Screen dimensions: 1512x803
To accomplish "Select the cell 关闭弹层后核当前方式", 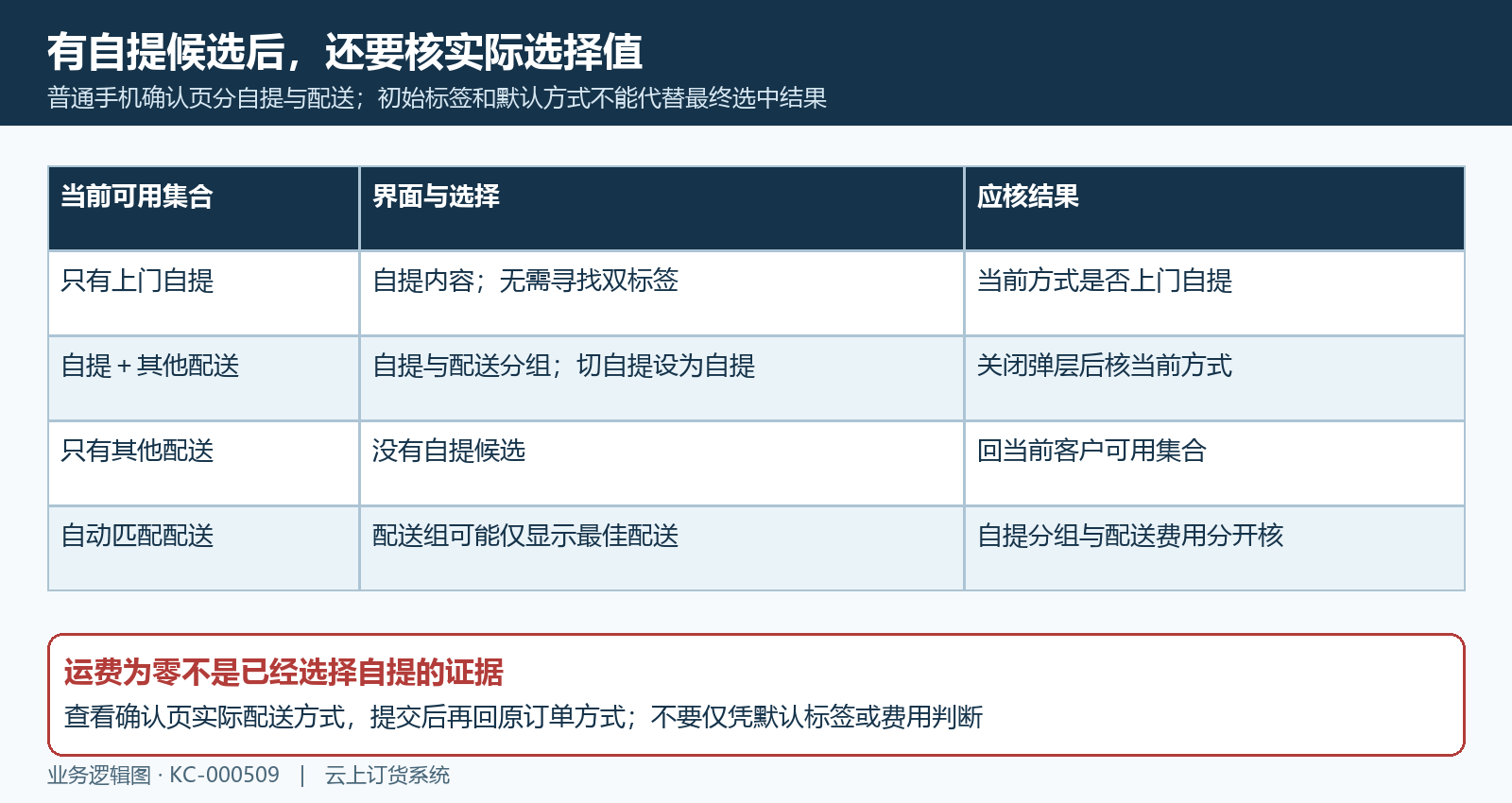I will [x=1214, y=379].
